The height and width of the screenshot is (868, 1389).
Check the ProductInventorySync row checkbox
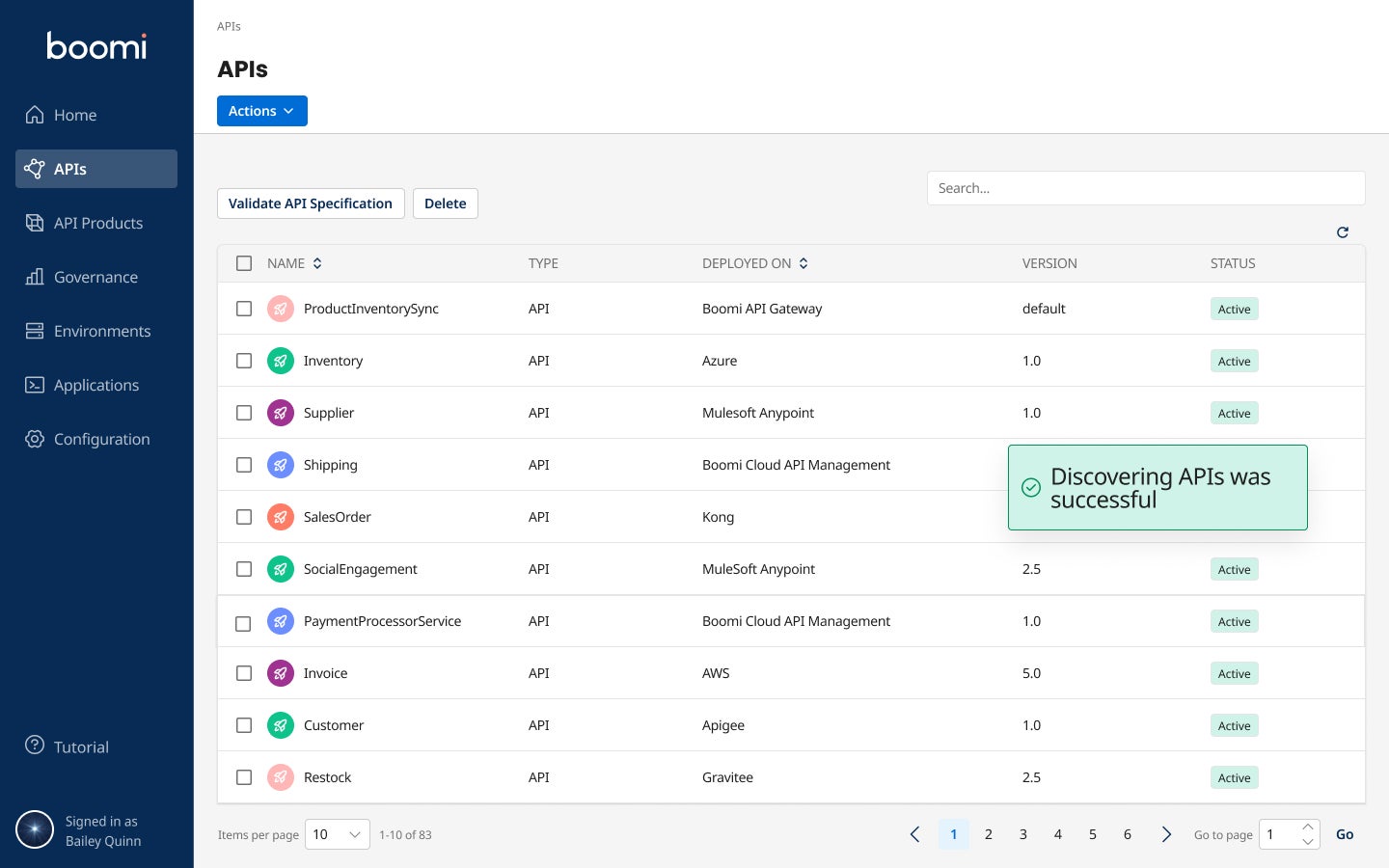tap(244, 309)
